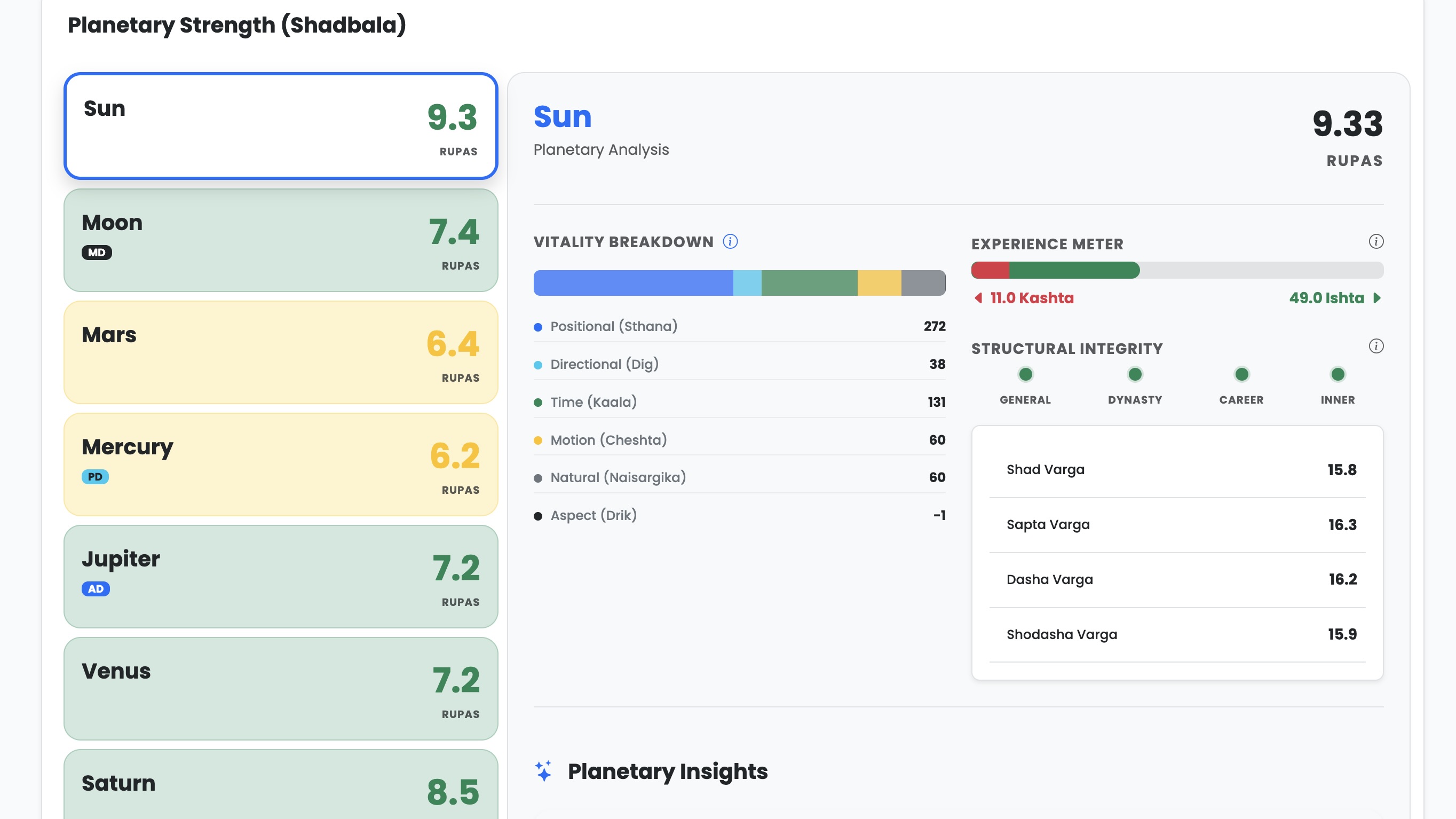
Task: Click the AD badge on Jupiter
Action: (96, 589)
